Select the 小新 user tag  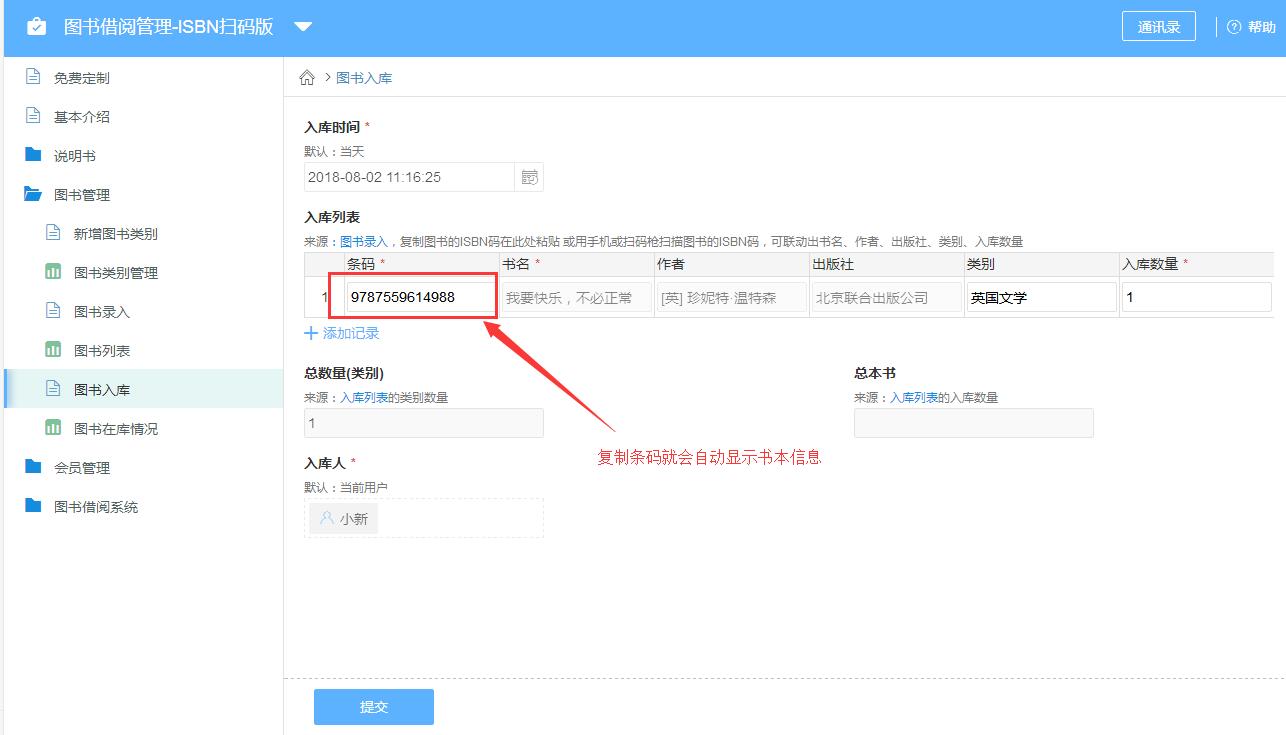344,519
